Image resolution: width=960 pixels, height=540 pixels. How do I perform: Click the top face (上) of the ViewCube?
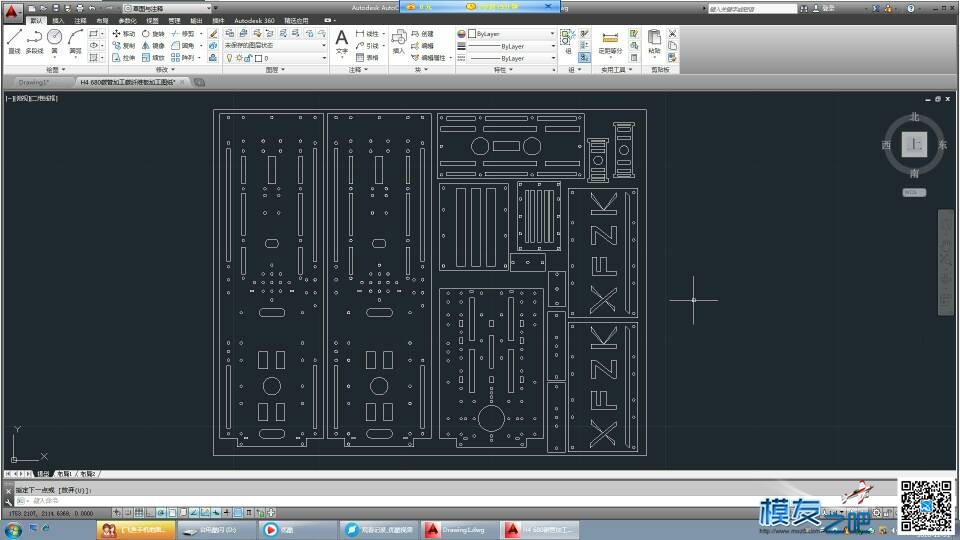click(914, 145)
